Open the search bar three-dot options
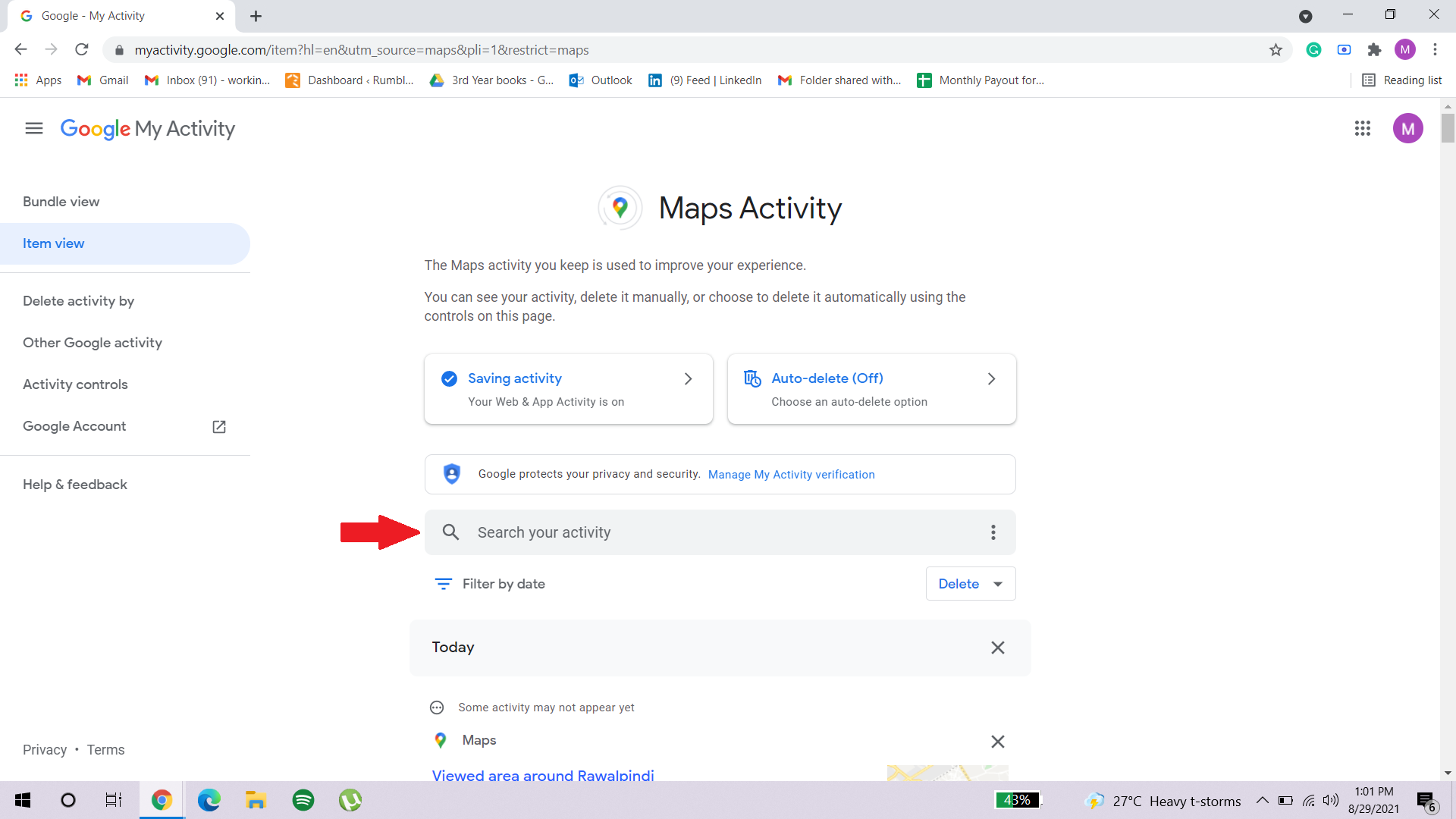Viewport: 1456px width, 819px height. pos(993,532)
